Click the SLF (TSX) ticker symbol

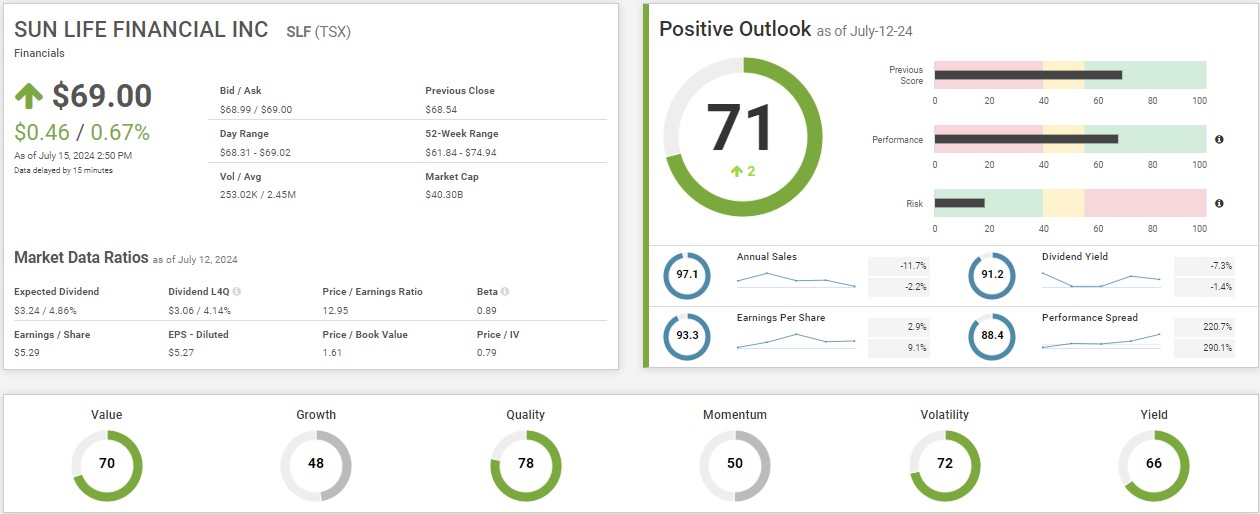(319, 32)
